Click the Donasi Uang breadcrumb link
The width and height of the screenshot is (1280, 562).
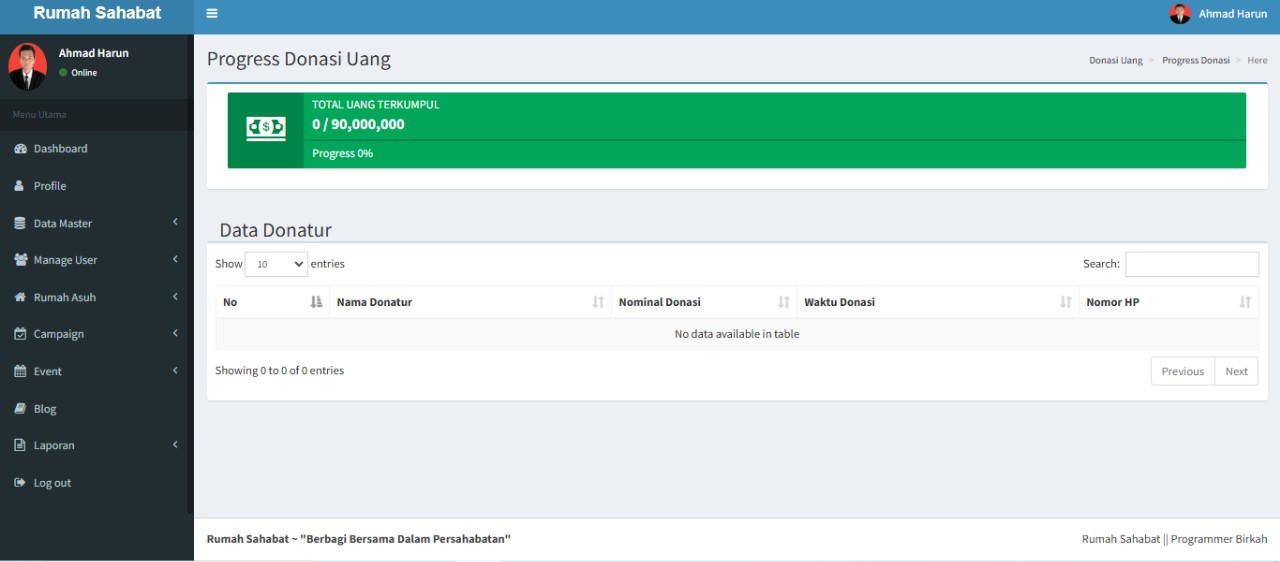pyautogui.click(x=1115, y=61)
